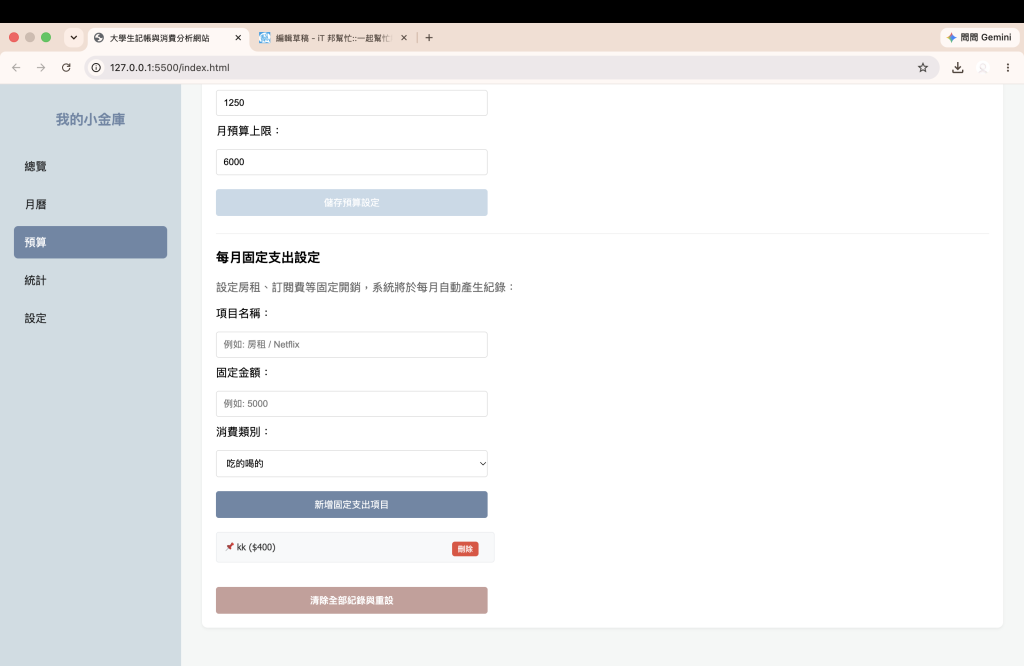Click the kk ($400) entry text

(x=256, y=547)
